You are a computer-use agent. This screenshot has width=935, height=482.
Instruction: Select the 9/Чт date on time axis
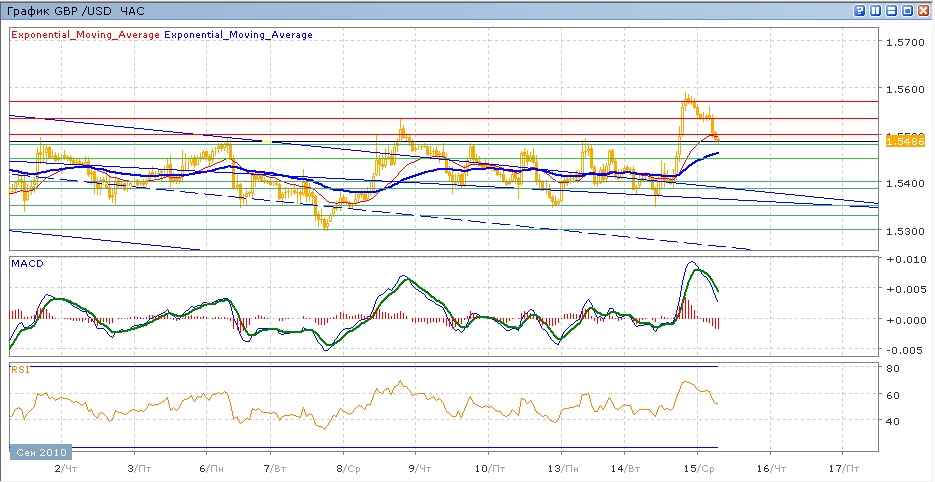(420, 467)
